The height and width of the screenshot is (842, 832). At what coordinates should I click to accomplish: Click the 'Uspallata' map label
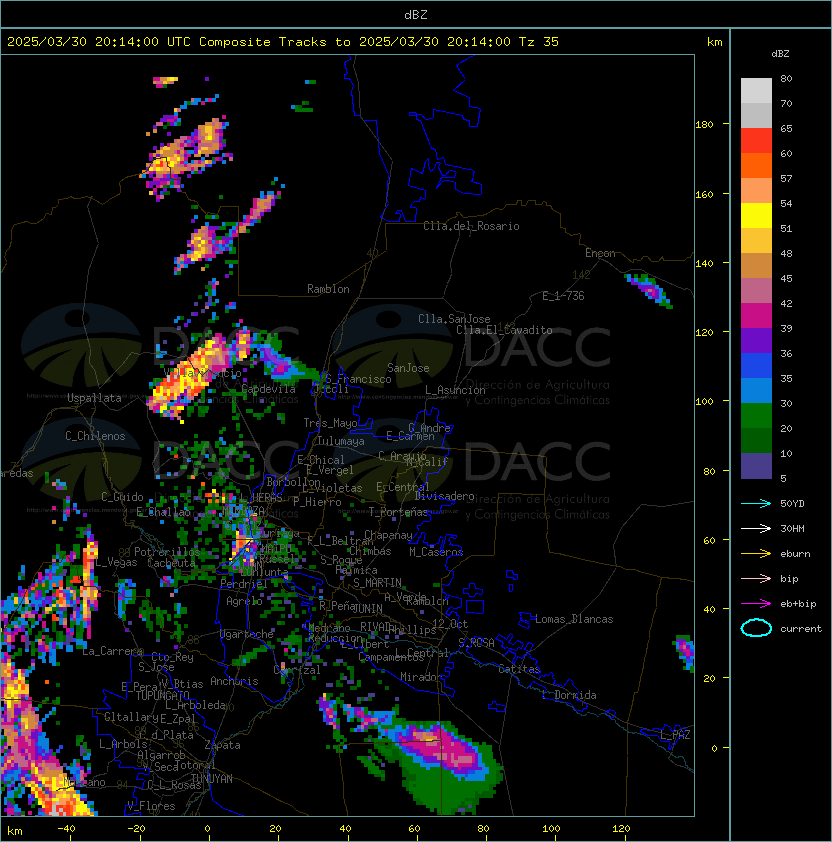(x=94, y=398)
